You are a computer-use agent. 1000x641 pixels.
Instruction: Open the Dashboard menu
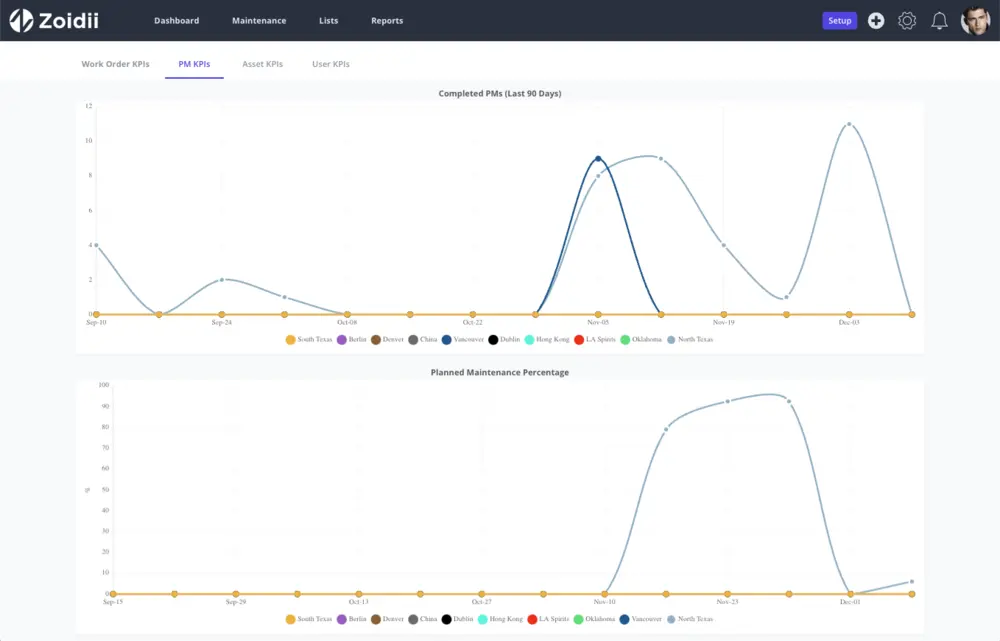[177, 20]
